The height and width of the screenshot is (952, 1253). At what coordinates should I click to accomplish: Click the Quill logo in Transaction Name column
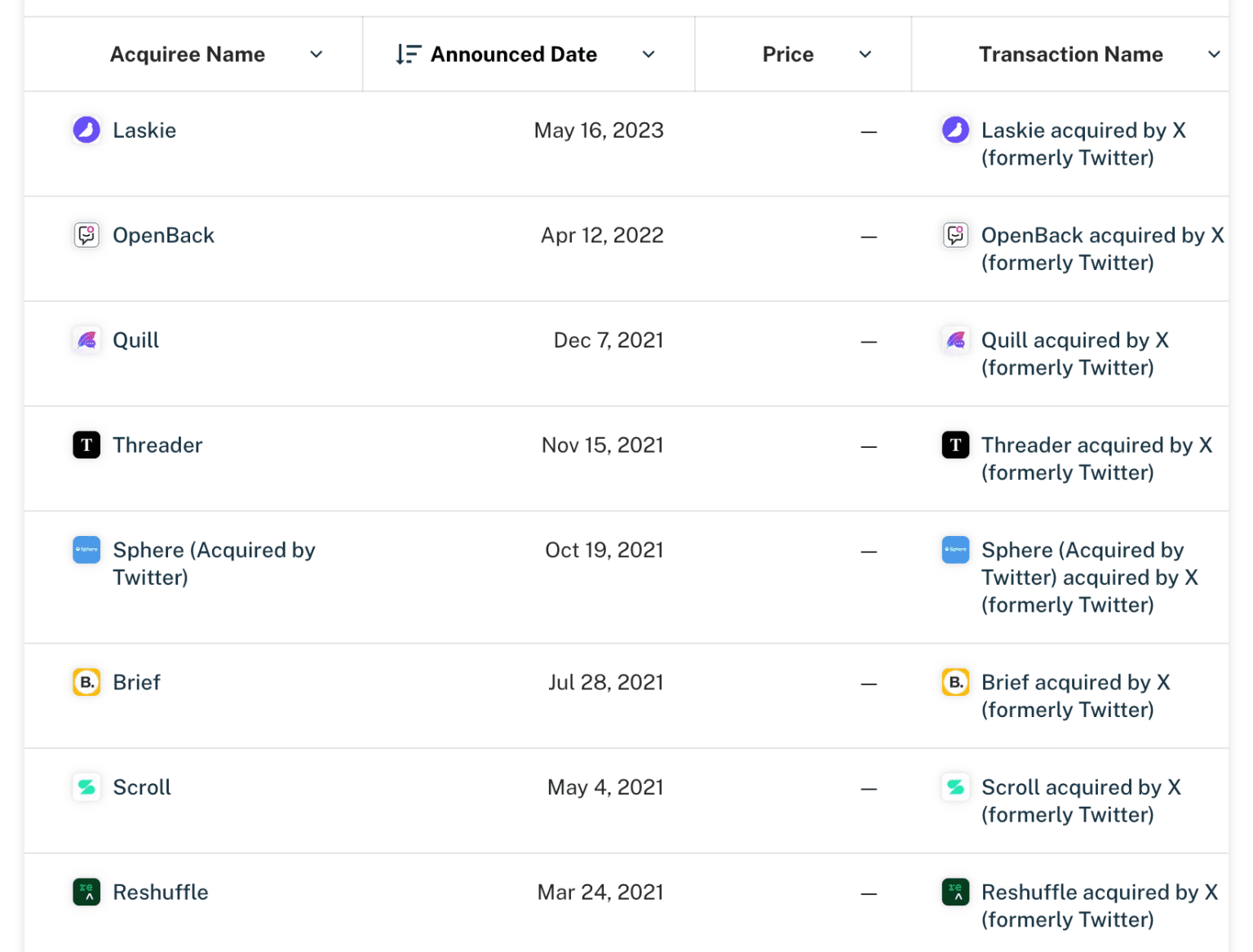pos(955,340)
